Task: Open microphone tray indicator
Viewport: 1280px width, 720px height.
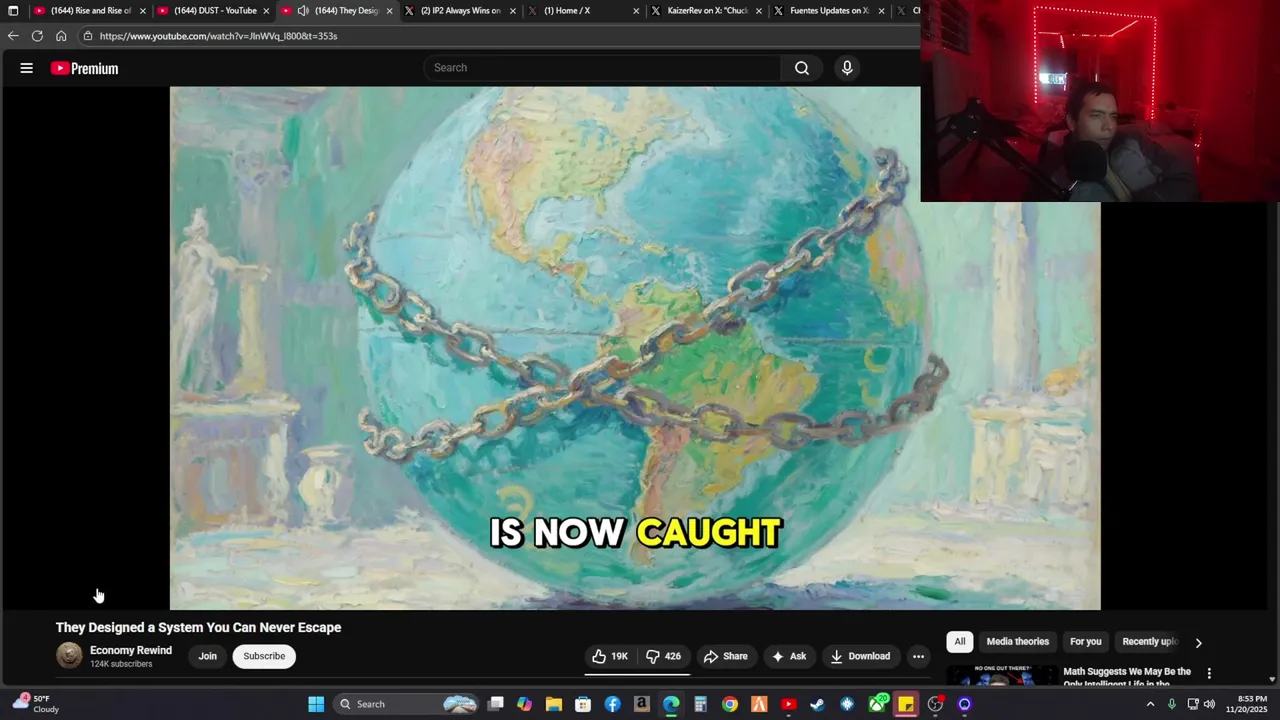Action: 1172,704
